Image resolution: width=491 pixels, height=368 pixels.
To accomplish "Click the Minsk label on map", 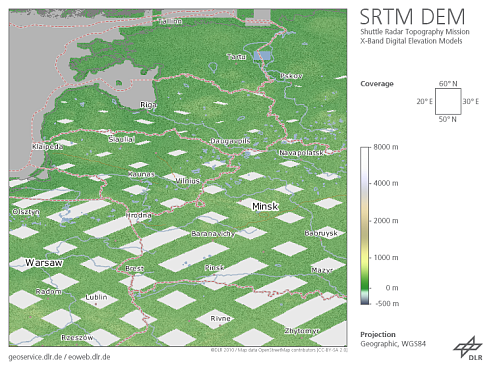I will pos(265,207).
